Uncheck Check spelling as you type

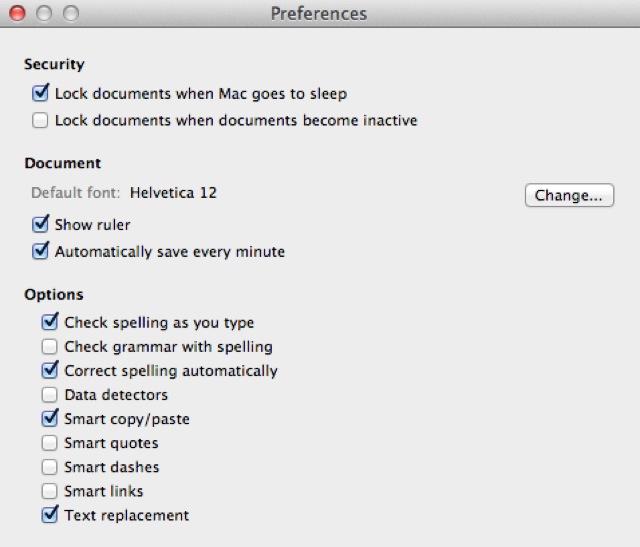point(50,323)
